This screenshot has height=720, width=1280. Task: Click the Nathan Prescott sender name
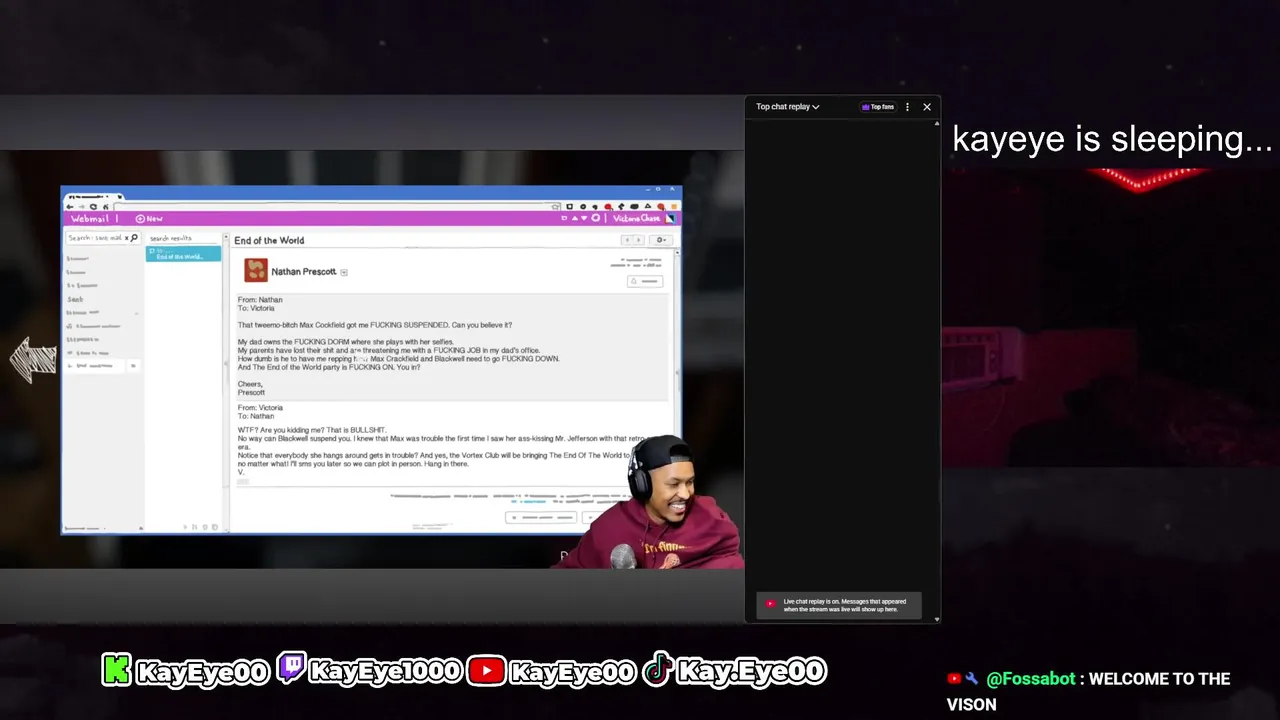(304, 271)
